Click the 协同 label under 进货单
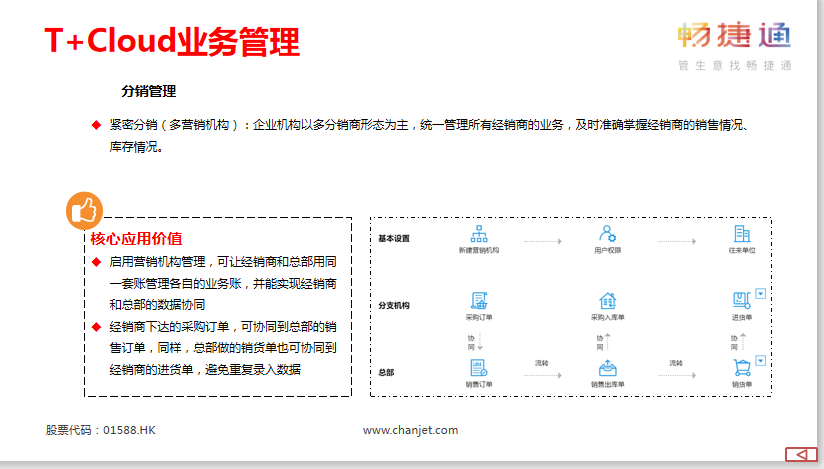This screenshot has height=469, width=824. click(x=734, y=342)
